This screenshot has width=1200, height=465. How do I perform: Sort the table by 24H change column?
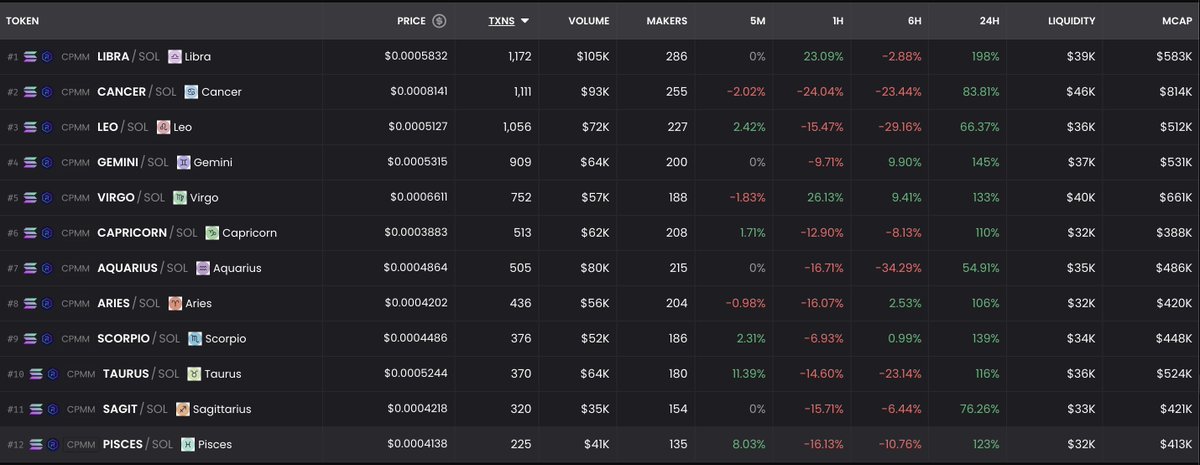point(988,20)
